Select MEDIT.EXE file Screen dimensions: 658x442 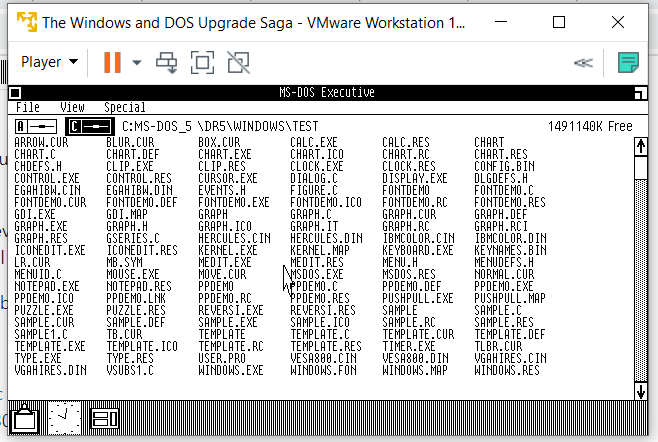click(225, 262)
